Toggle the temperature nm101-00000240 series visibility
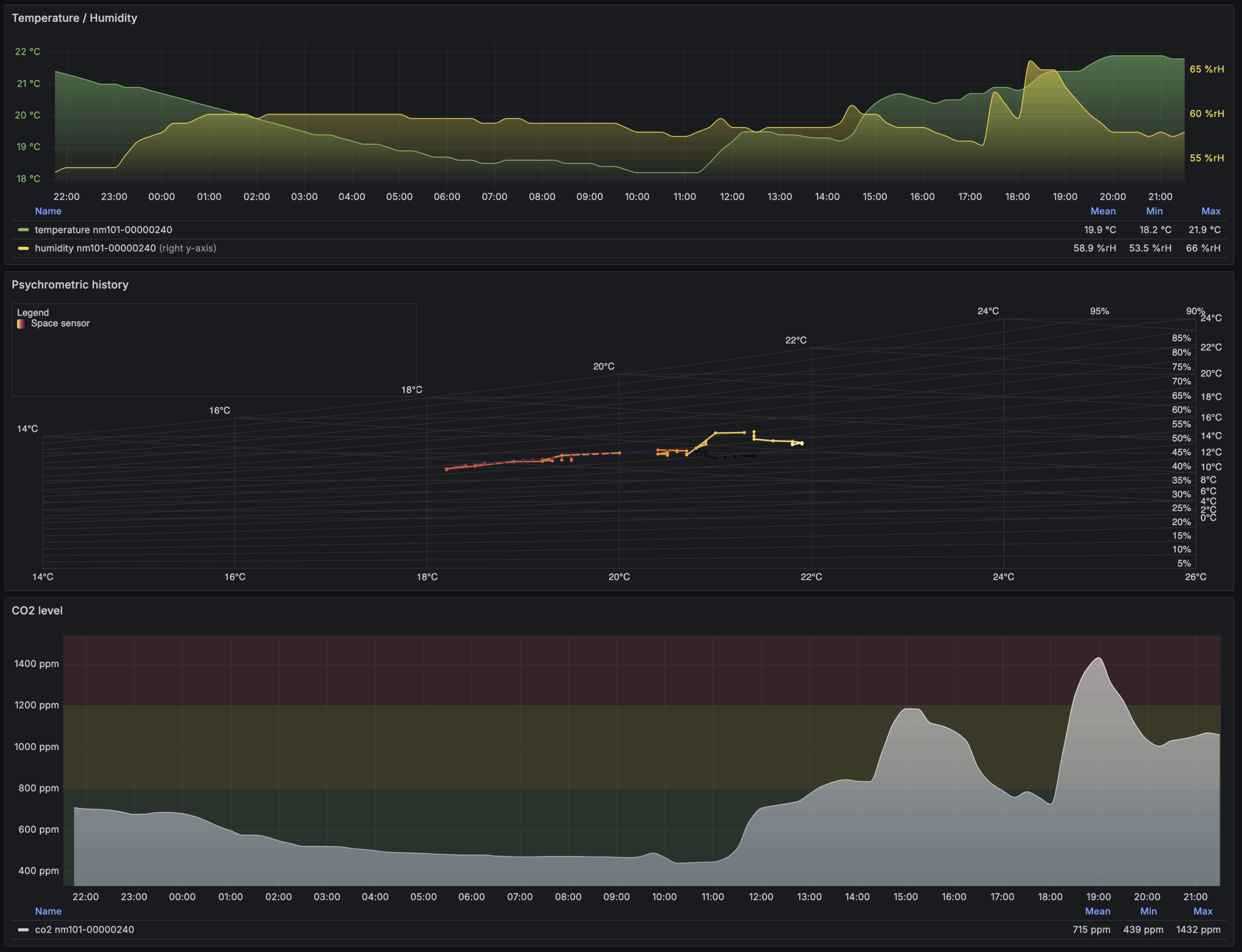This screenshot has width=1242, height=952. [x=103, y=230]
